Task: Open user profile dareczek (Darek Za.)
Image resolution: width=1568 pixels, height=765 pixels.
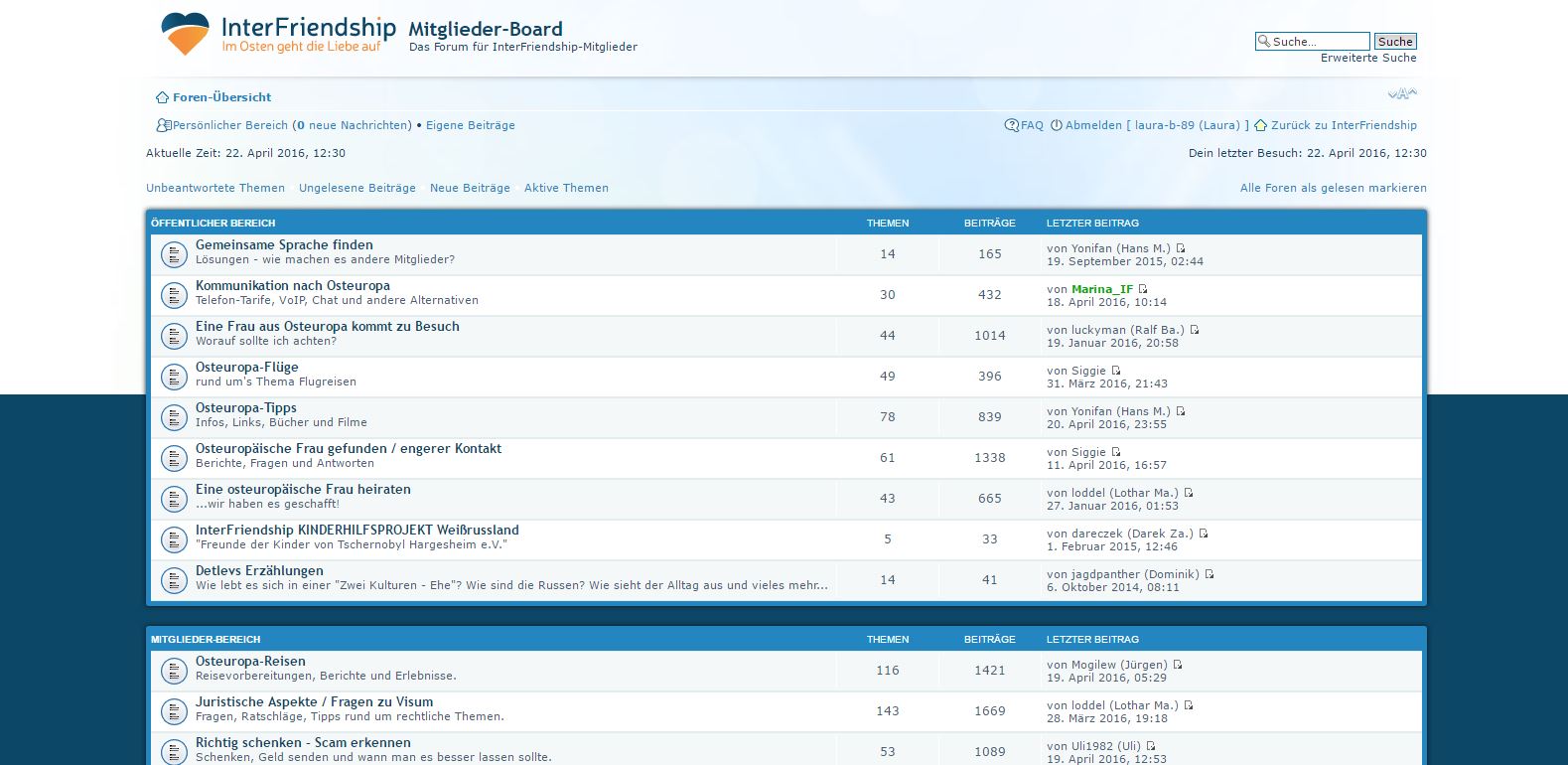Action: (1132, 534)
